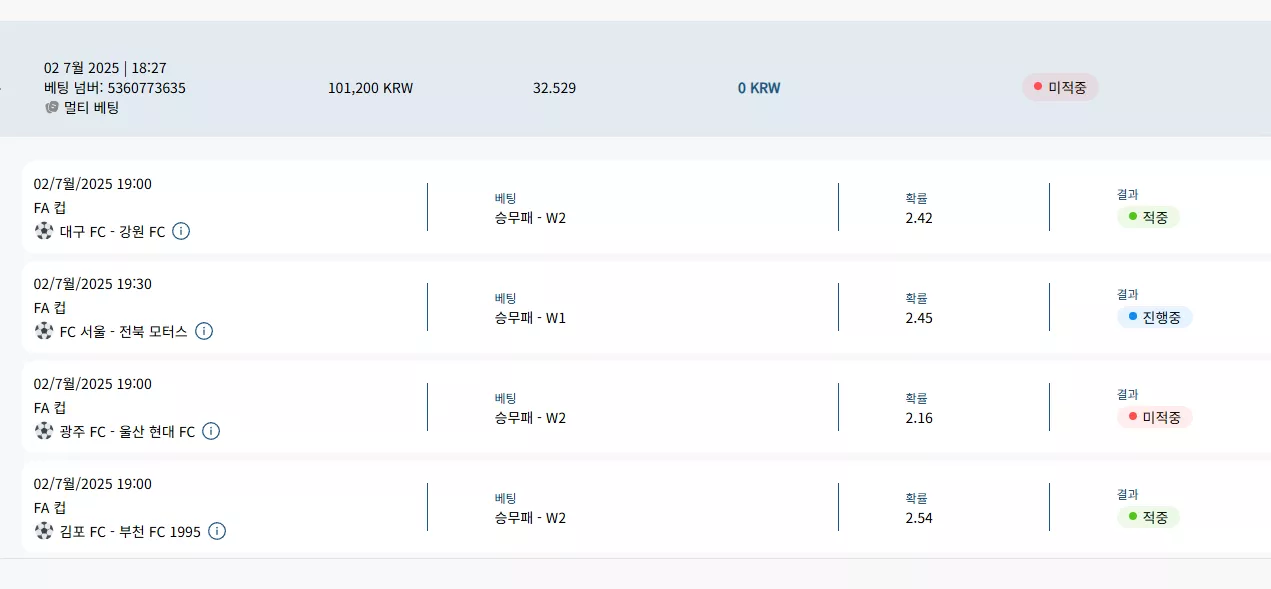Click the 32.529 total odds value

(x=554, y=88)
